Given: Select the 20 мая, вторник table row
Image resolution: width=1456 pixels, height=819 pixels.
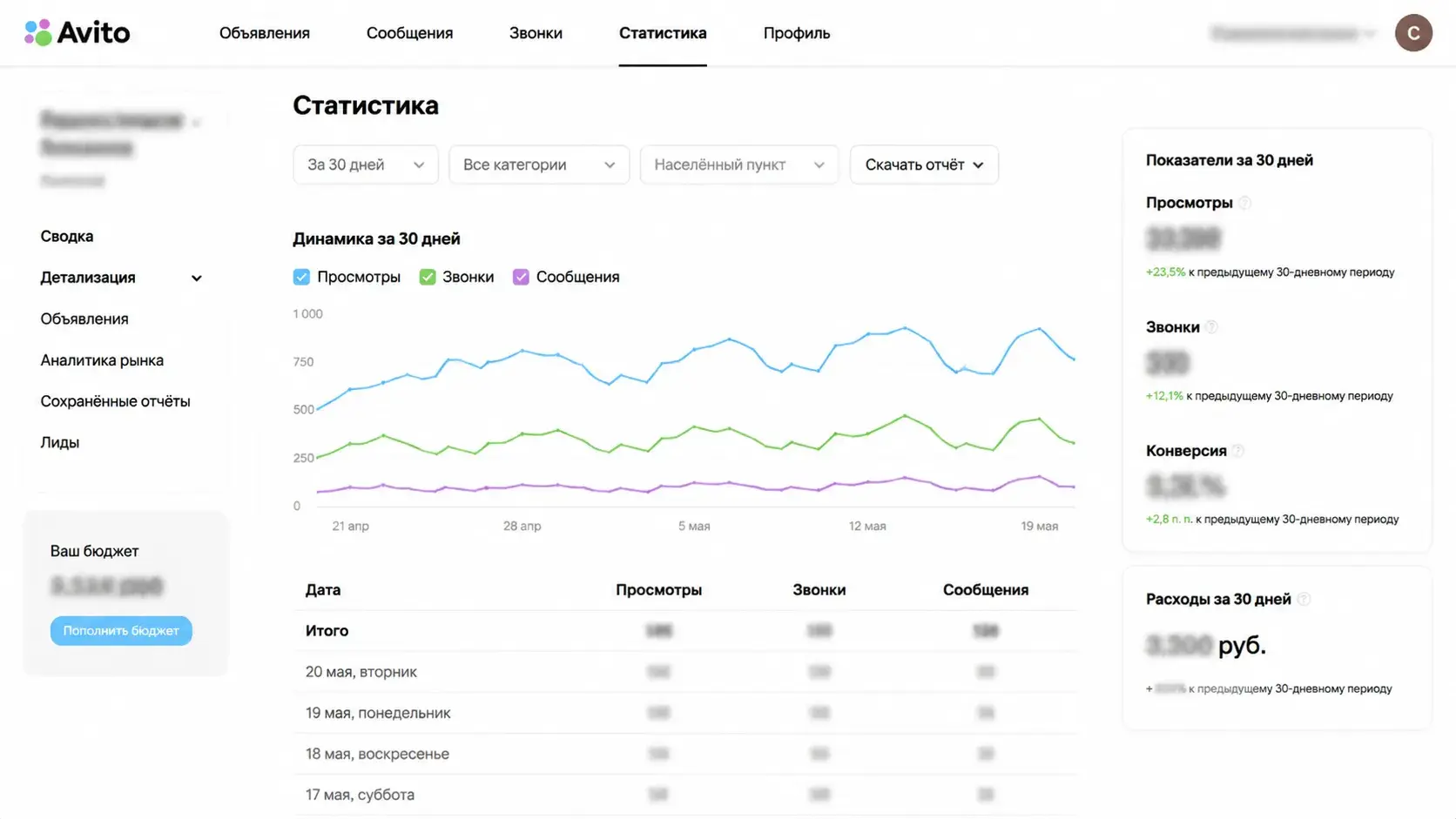Looking at the screenshot, I should 684,672.
